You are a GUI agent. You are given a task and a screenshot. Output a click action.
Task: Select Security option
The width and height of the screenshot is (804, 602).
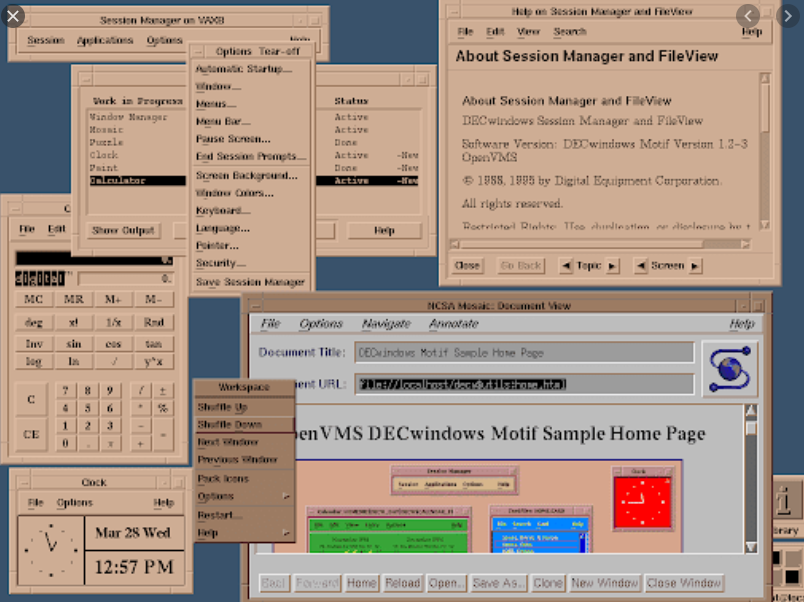[x=221, y=263]
